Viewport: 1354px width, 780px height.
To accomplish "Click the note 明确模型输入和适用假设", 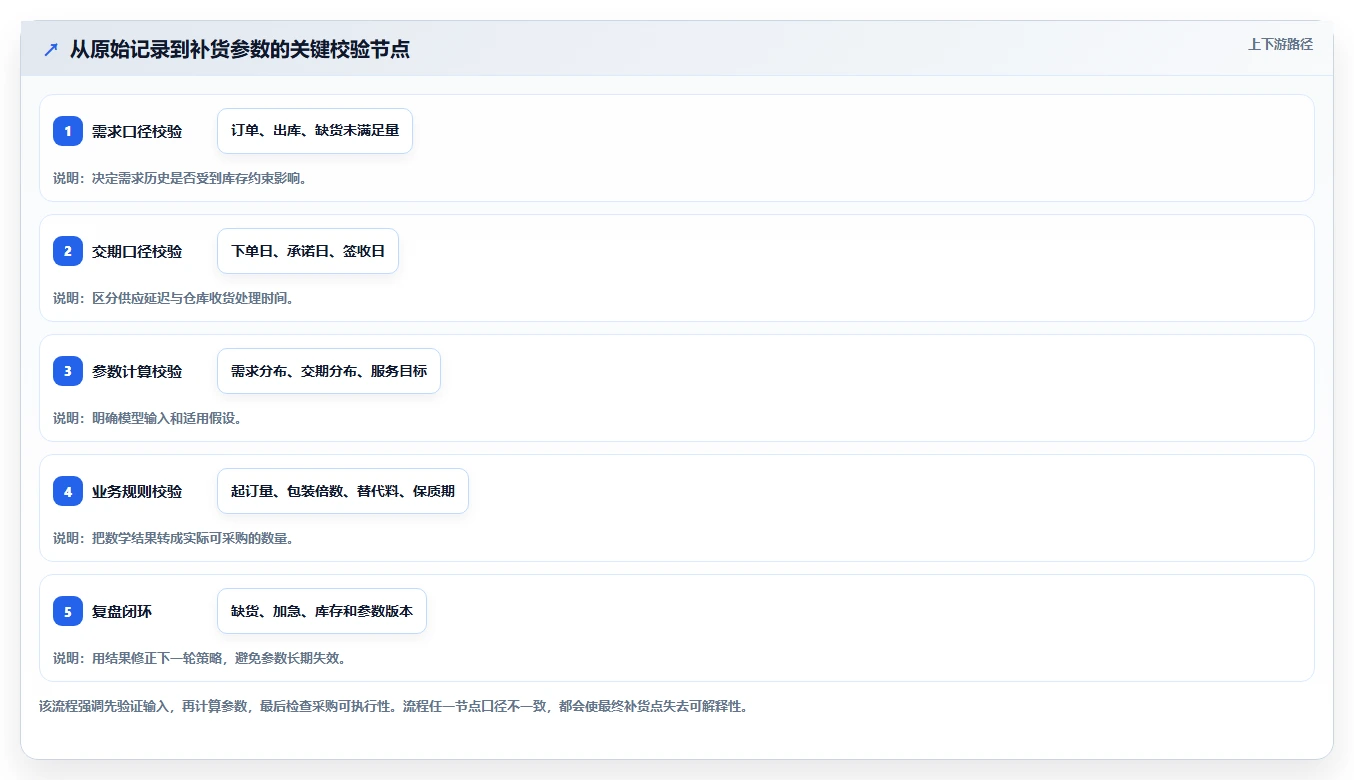I will [x=147, y=418].
